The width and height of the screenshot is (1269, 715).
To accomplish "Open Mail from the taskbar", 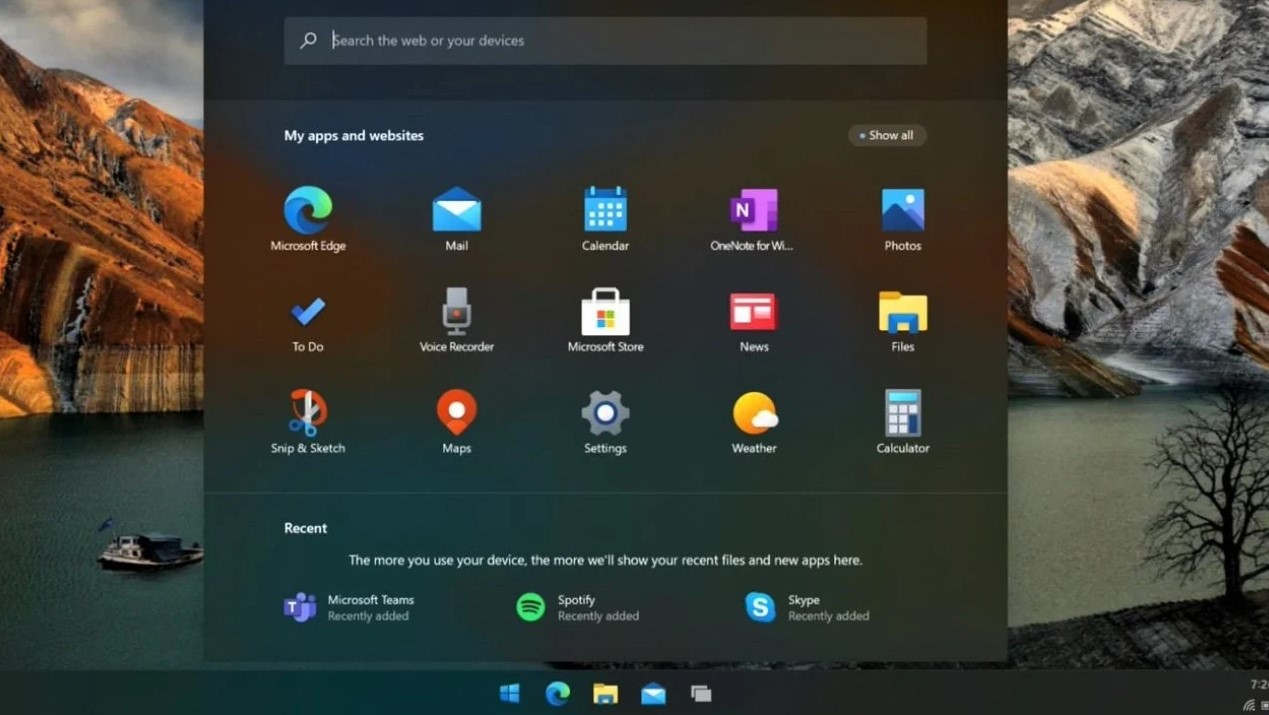I will point(653,693).
